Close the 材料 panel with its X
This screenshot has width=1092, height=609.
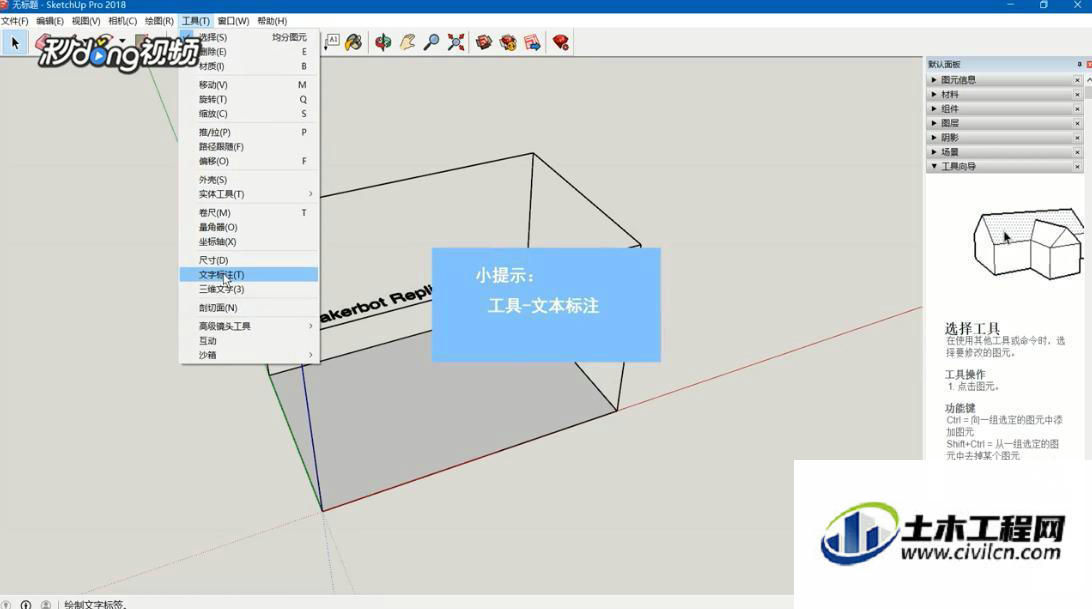tap(1077, 94)
